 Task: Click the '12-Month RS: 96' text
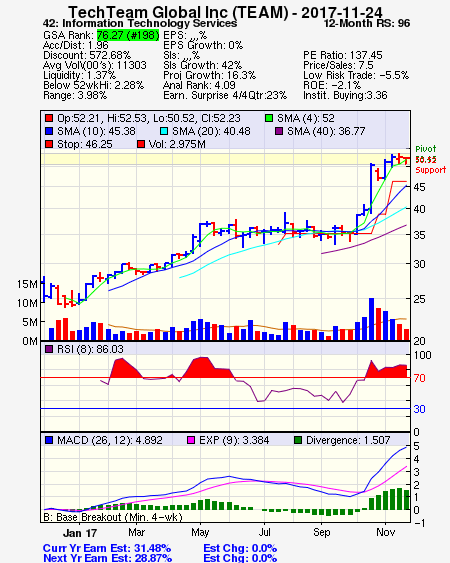(367, 23)
